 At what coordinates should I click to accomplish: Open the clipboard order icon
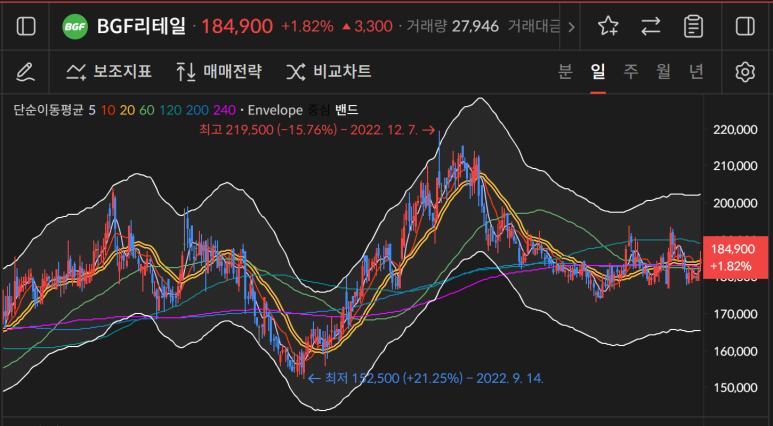[693, 26]
